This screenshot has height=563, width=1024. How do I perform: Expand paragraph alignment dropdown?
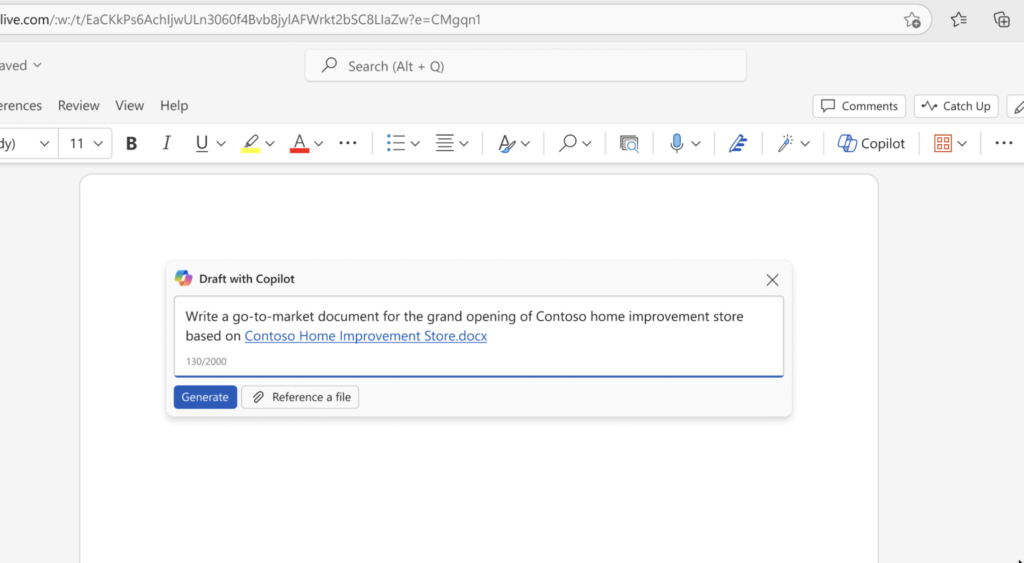[464, 144]
